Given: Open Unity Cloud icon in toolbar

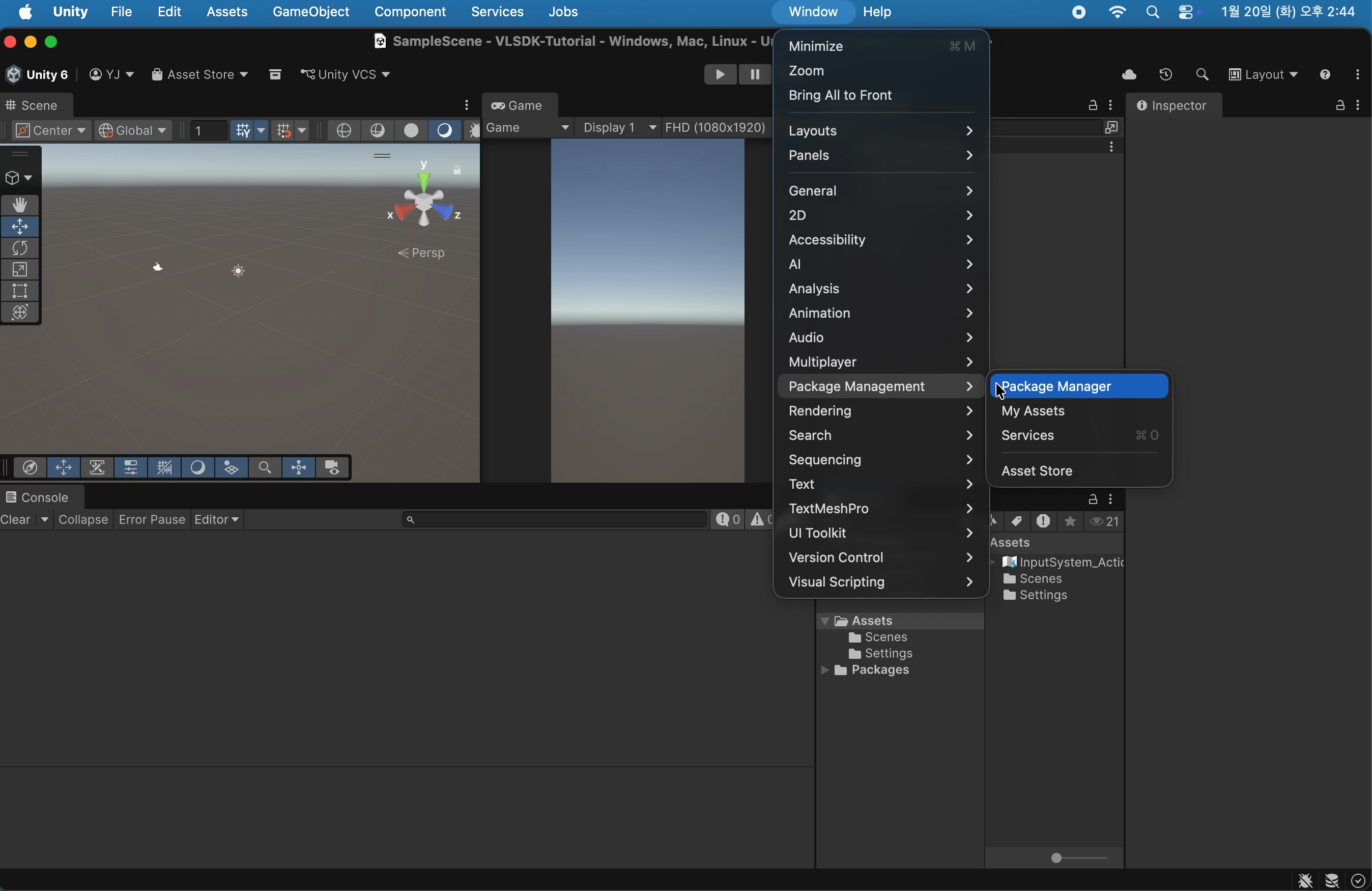Looking at the screenshot, I should tap(1129, 75).
